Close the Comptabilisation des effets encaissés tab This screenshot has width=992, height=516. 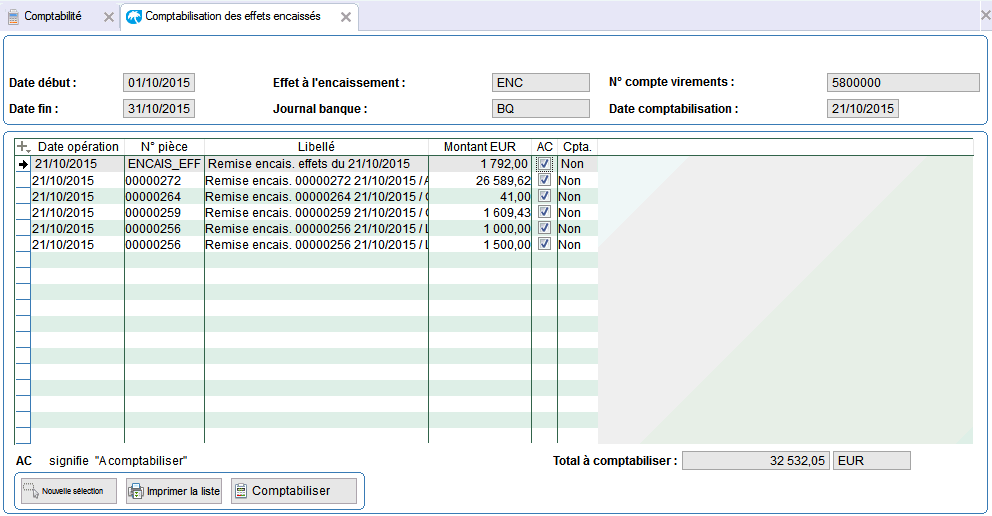click(x=346, y=18)
